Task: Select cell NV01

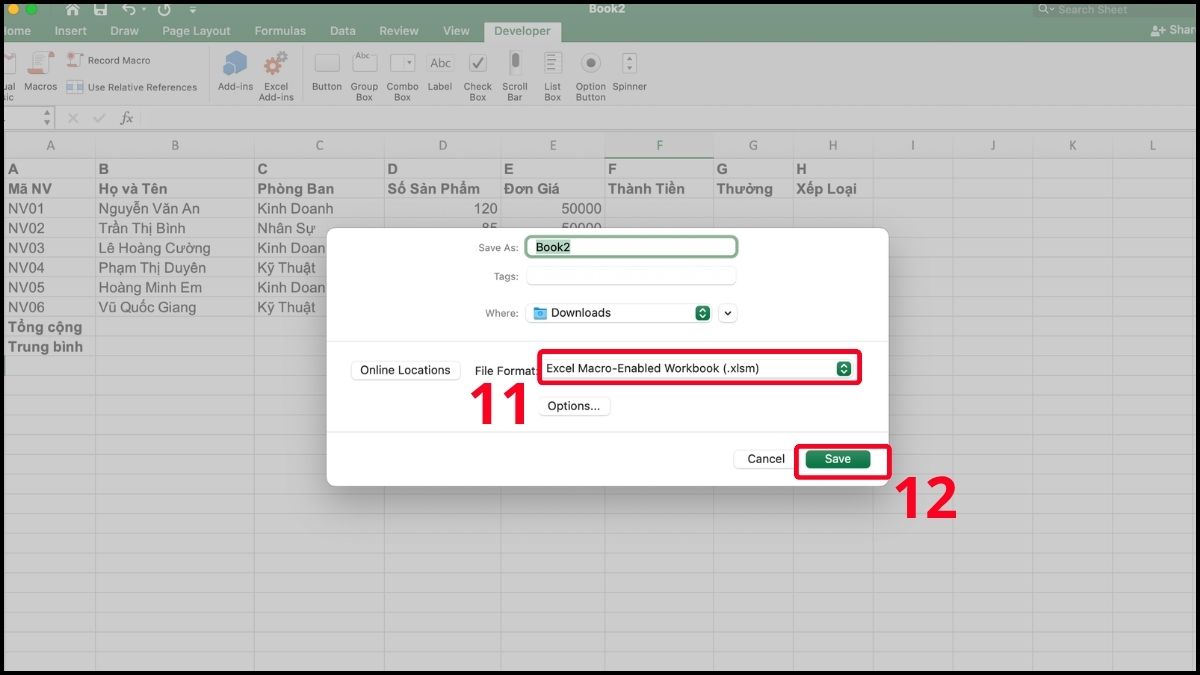Action: (x=50, y=209)
